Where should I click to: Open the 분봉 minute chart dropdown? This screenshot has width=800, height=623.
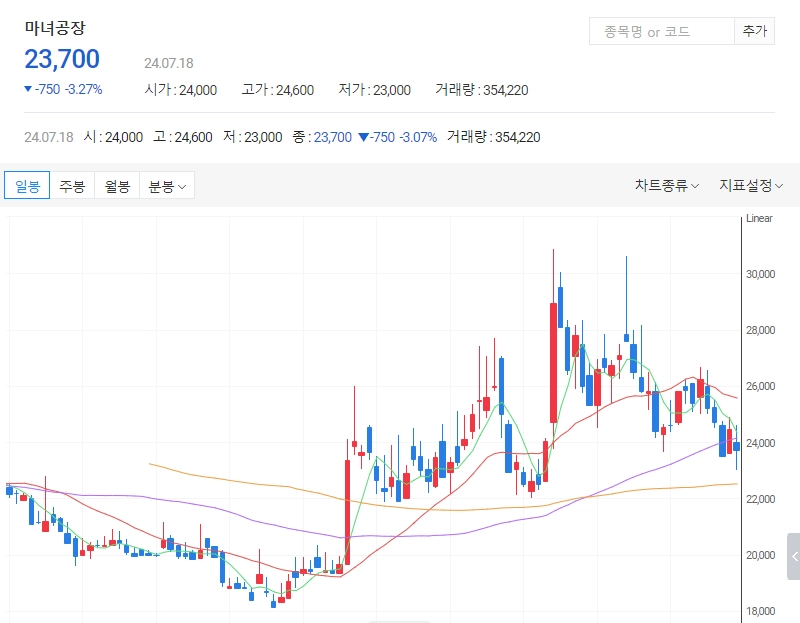click(x=167, y=185)
